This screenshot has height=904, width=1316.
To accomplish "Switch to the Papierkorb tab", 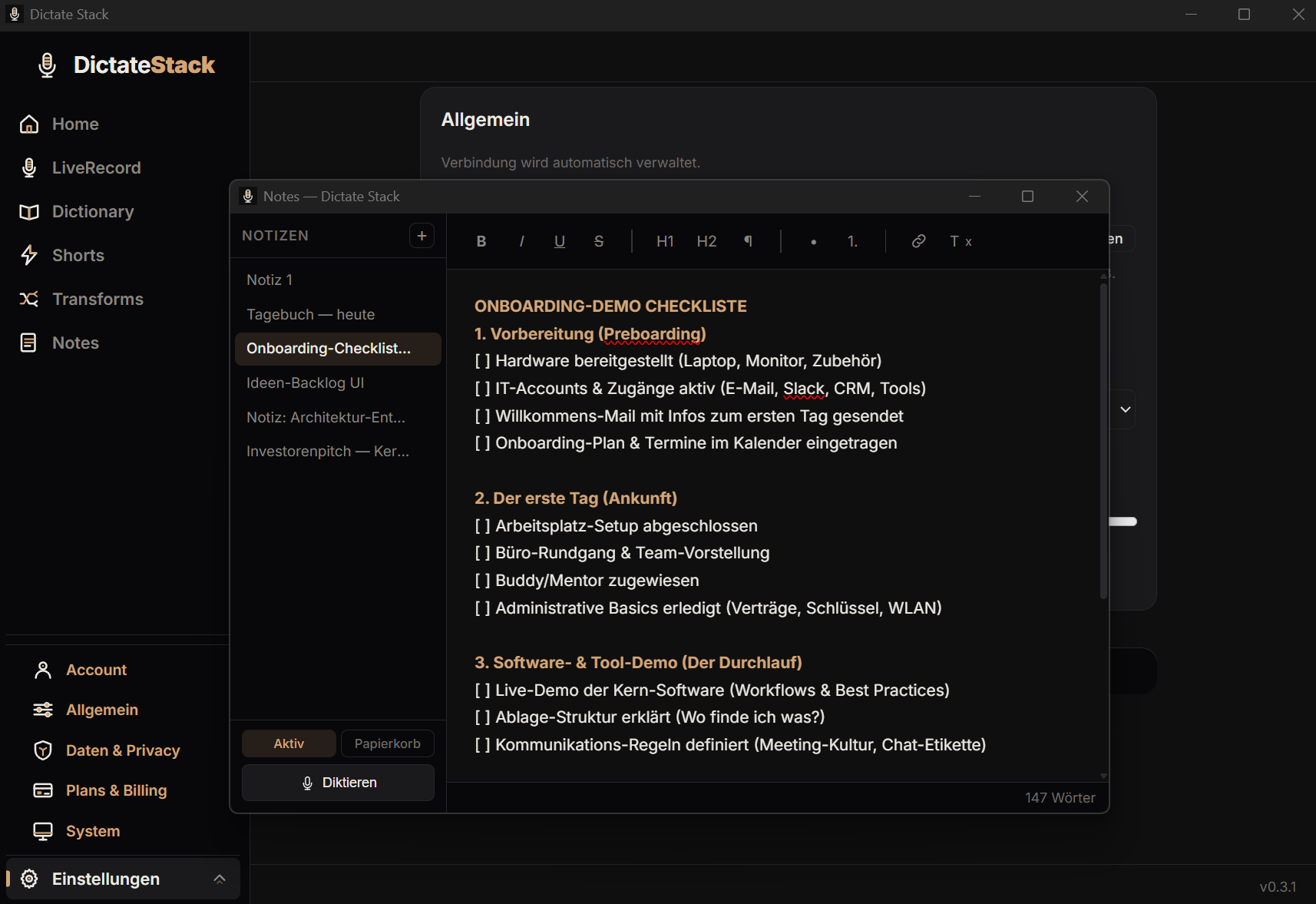I will (x=387, y=743).
